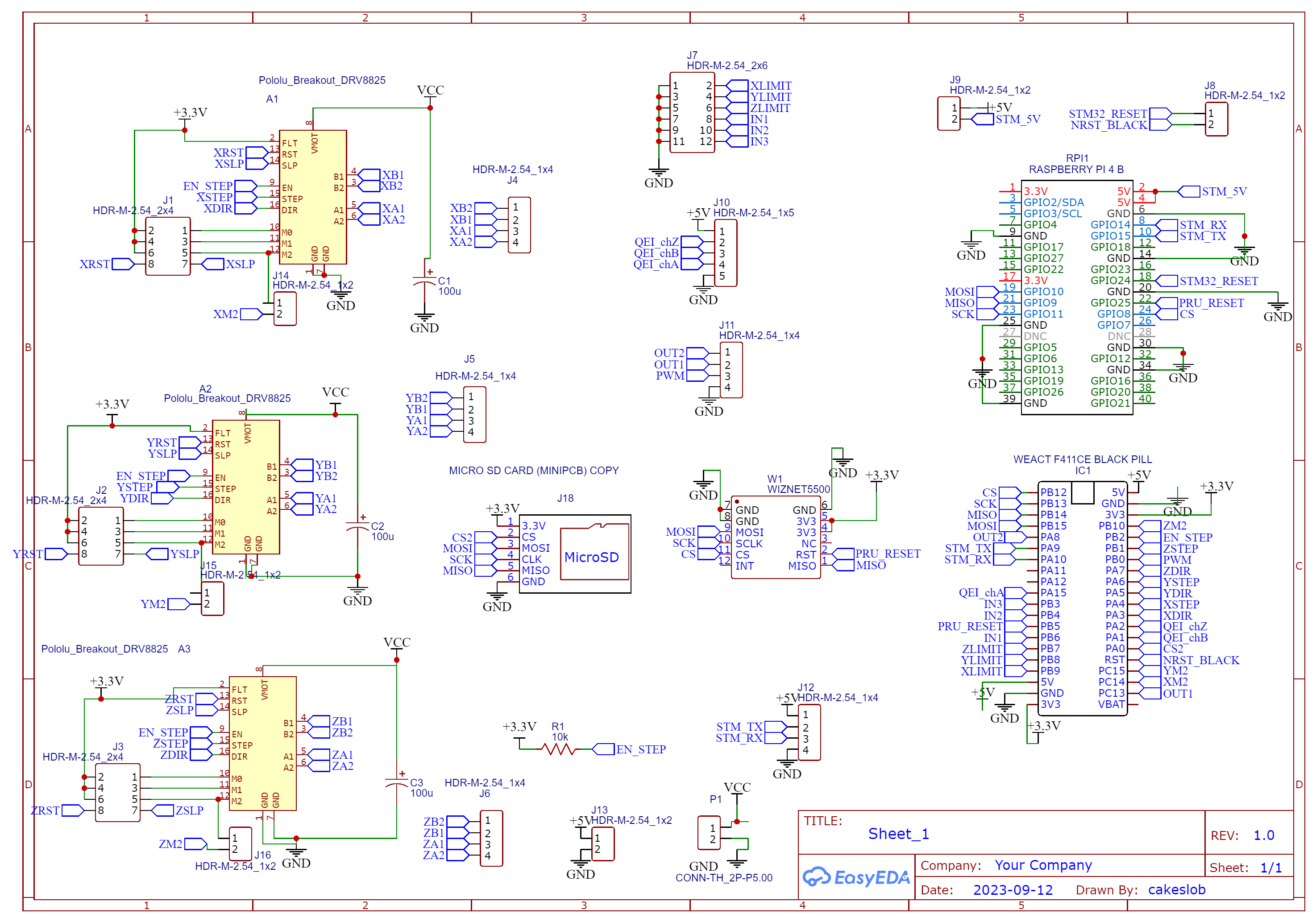Select the J2 2x4 header body
This screenshot has width=1316, height=922.
tap(101, 536)
